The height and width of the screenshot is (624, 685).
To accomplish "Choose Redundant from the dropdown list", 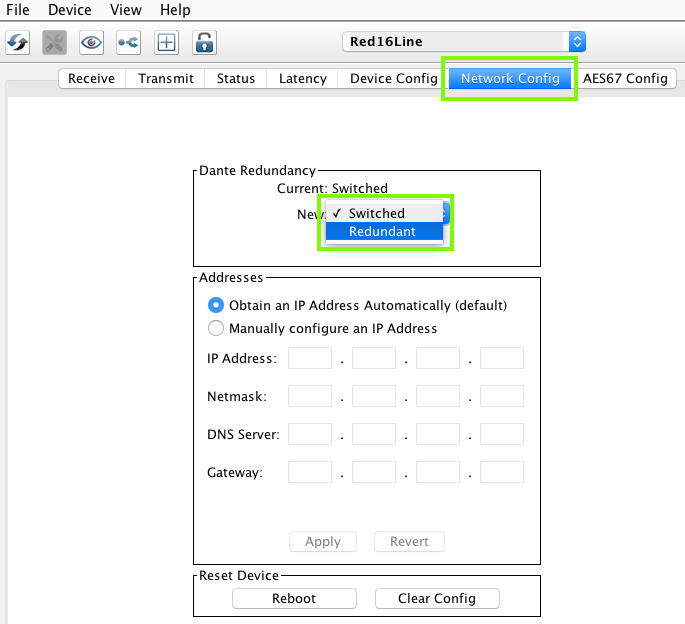I will pyautogui.click(x=383, y=231).
